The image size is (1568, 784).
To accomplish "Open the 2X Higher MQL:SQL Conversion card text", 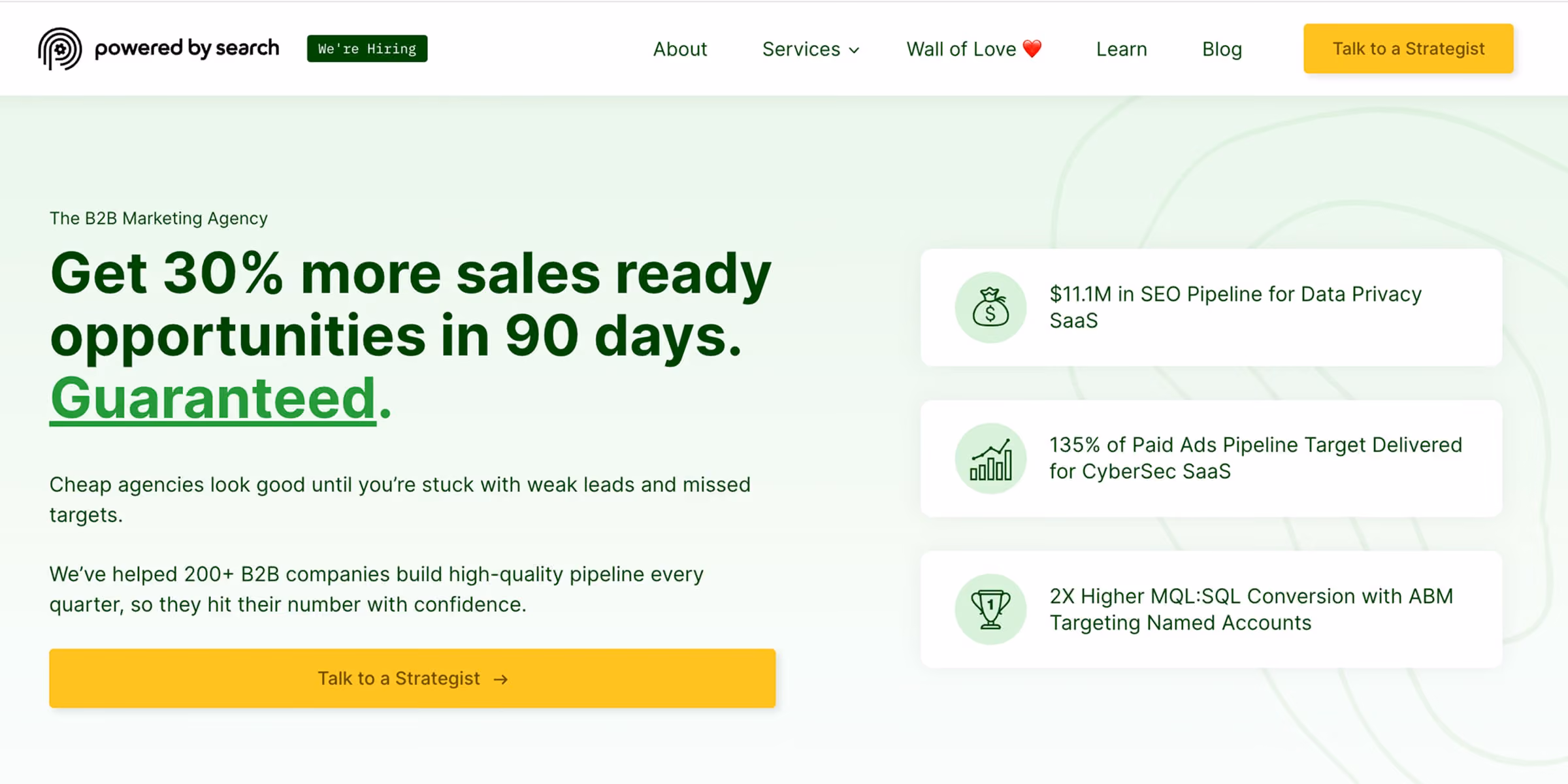I will [1251, 610].
